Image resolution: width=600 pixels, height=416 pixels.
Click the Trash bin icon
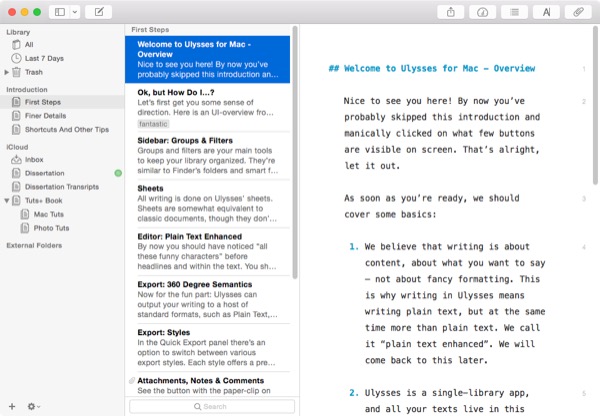(16, 72)
